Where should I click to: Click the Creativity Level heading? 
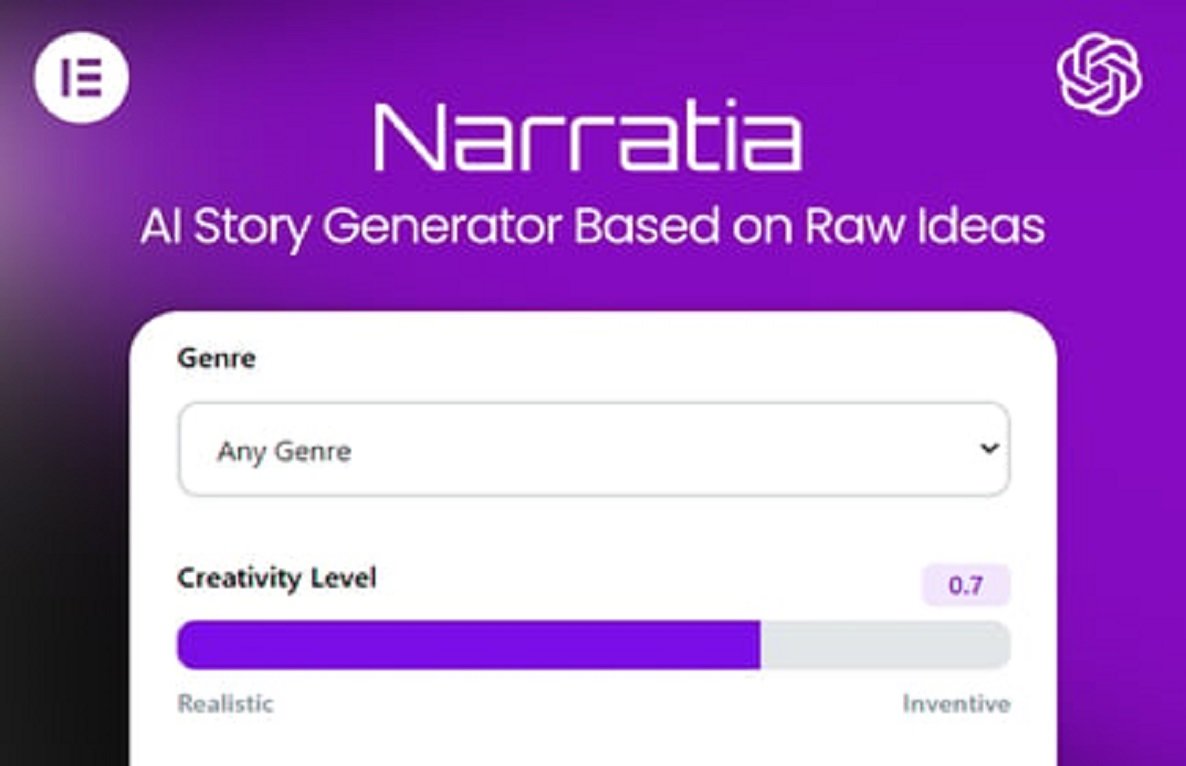click(277, 578)
